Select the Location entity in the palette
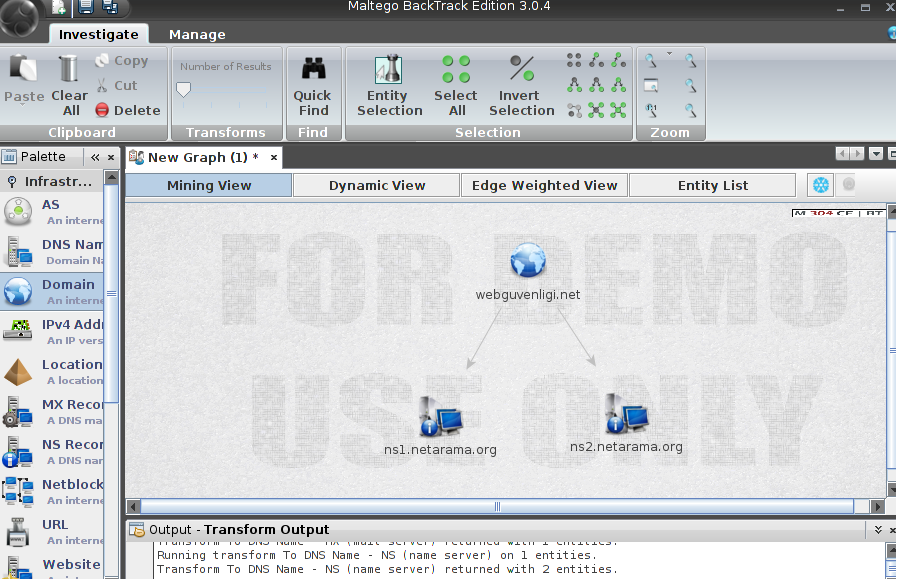 click(52, 372)
